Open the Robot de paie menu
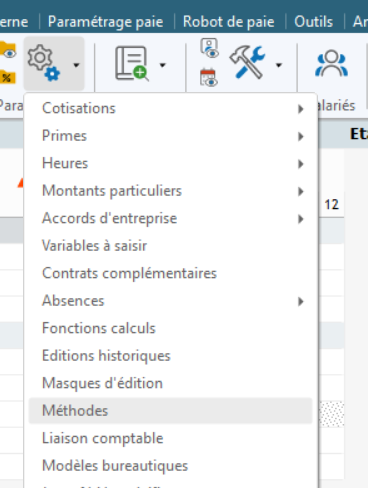The width and height of the screenshot is (368, 488). [229, 22]
